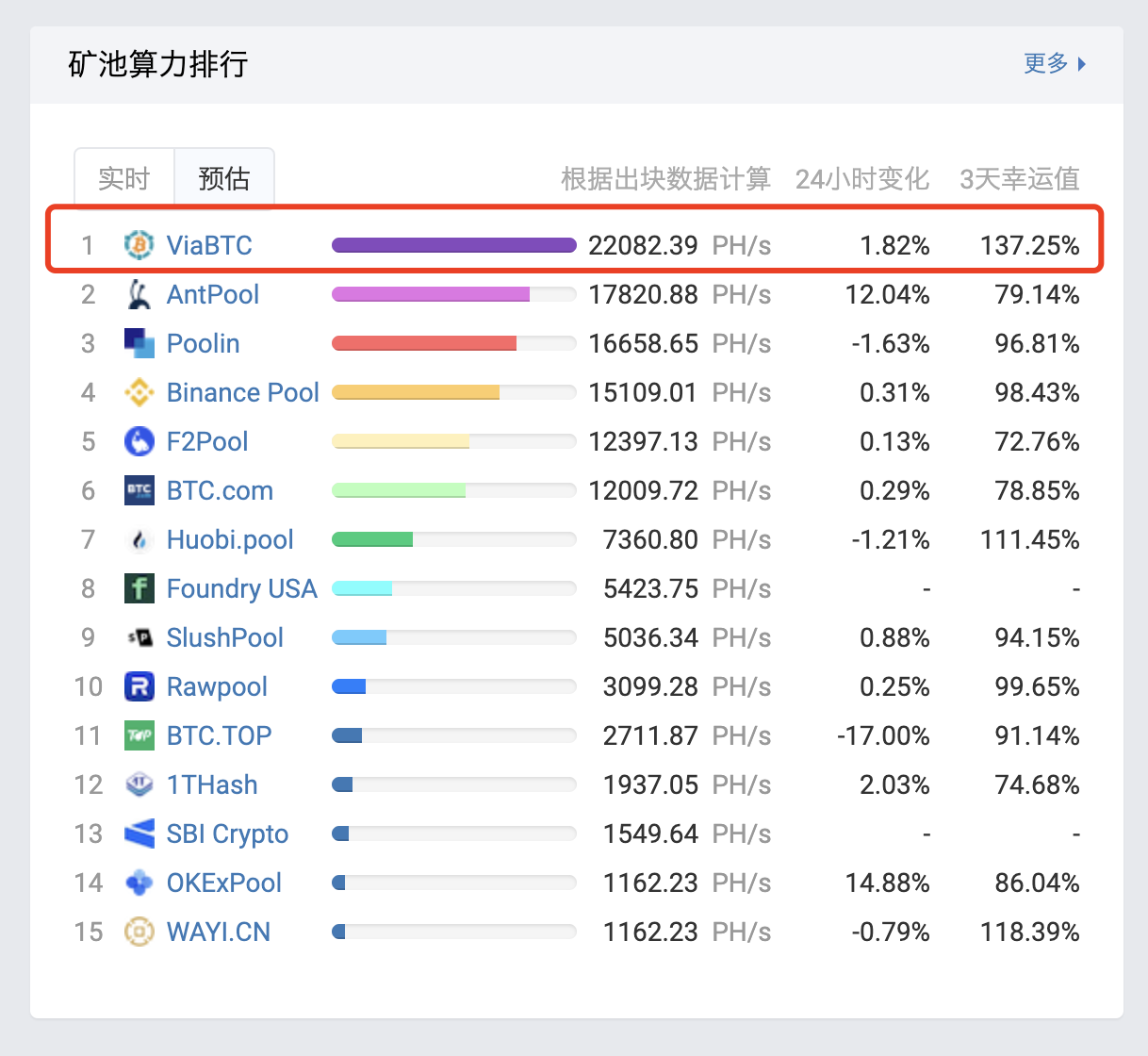Open the ViaBTC pool link
Image resolution: width=1148 pixels, height=1056 pixels.
pos(209,245)
